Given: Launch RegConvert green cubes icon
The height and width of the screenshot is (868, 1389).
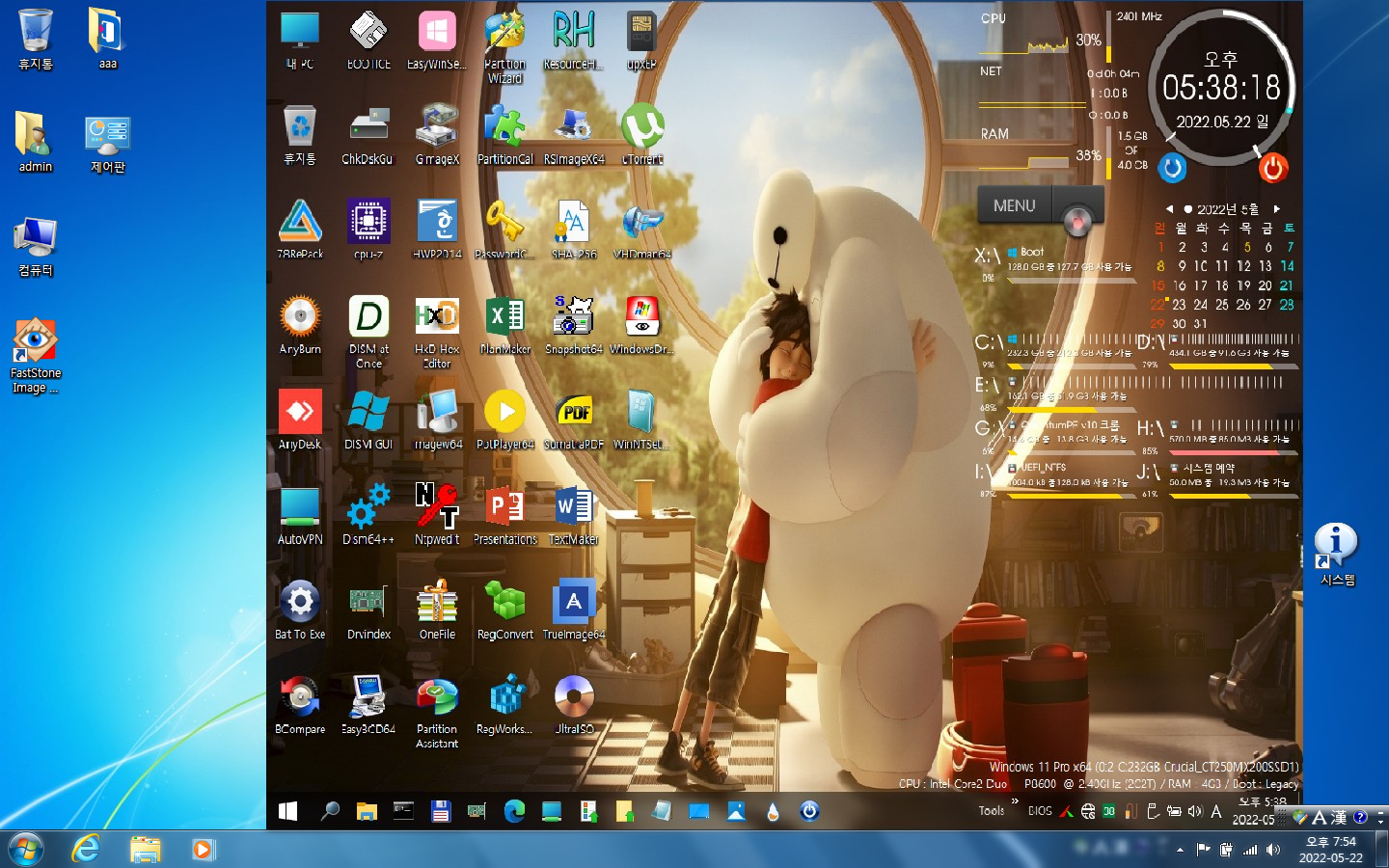Looking at the screenshot, I should 504,610.
